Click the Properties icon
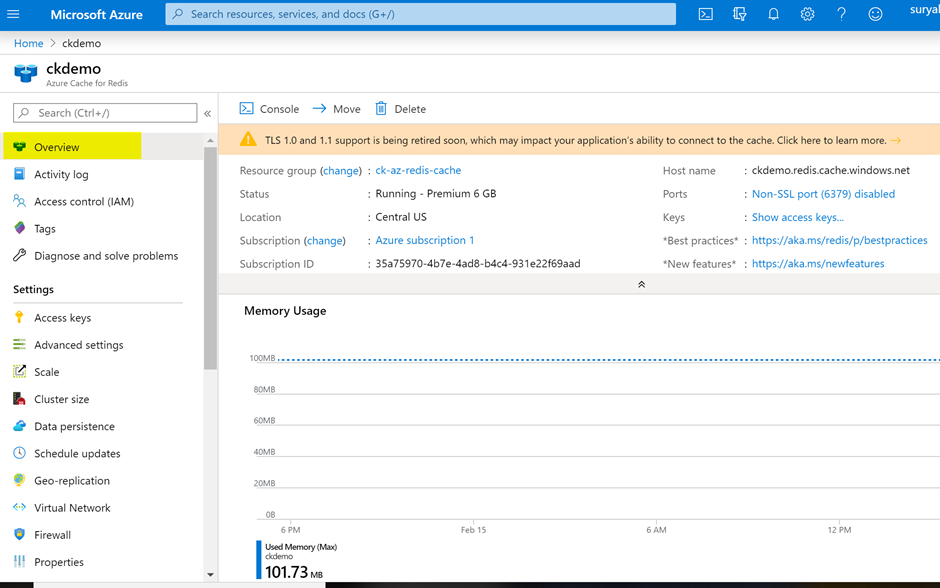Screen dimensions: 940x588 pos(19,562)
